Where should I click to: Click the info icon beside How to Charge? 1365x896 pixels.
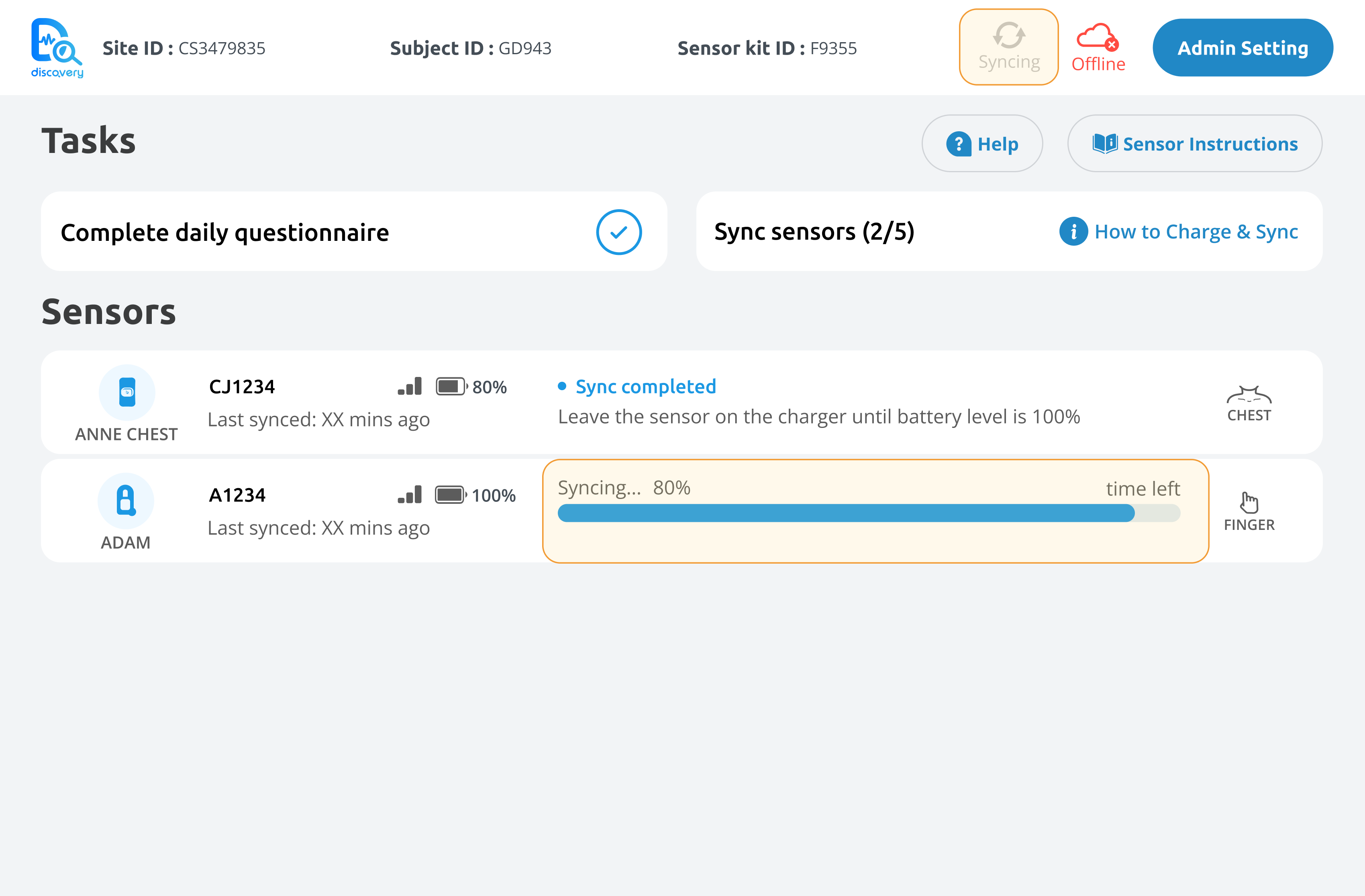(1073, 232)
